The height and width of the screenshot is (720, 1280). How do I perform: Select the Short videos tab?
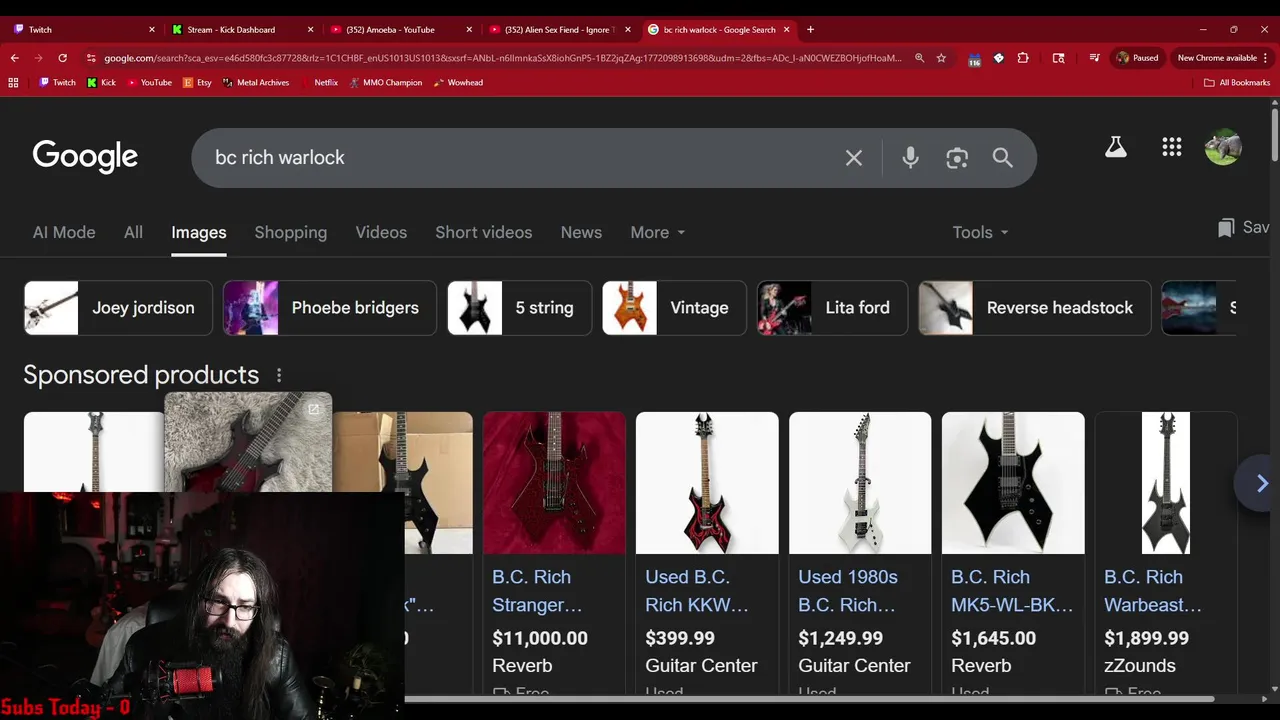[483, 232]
